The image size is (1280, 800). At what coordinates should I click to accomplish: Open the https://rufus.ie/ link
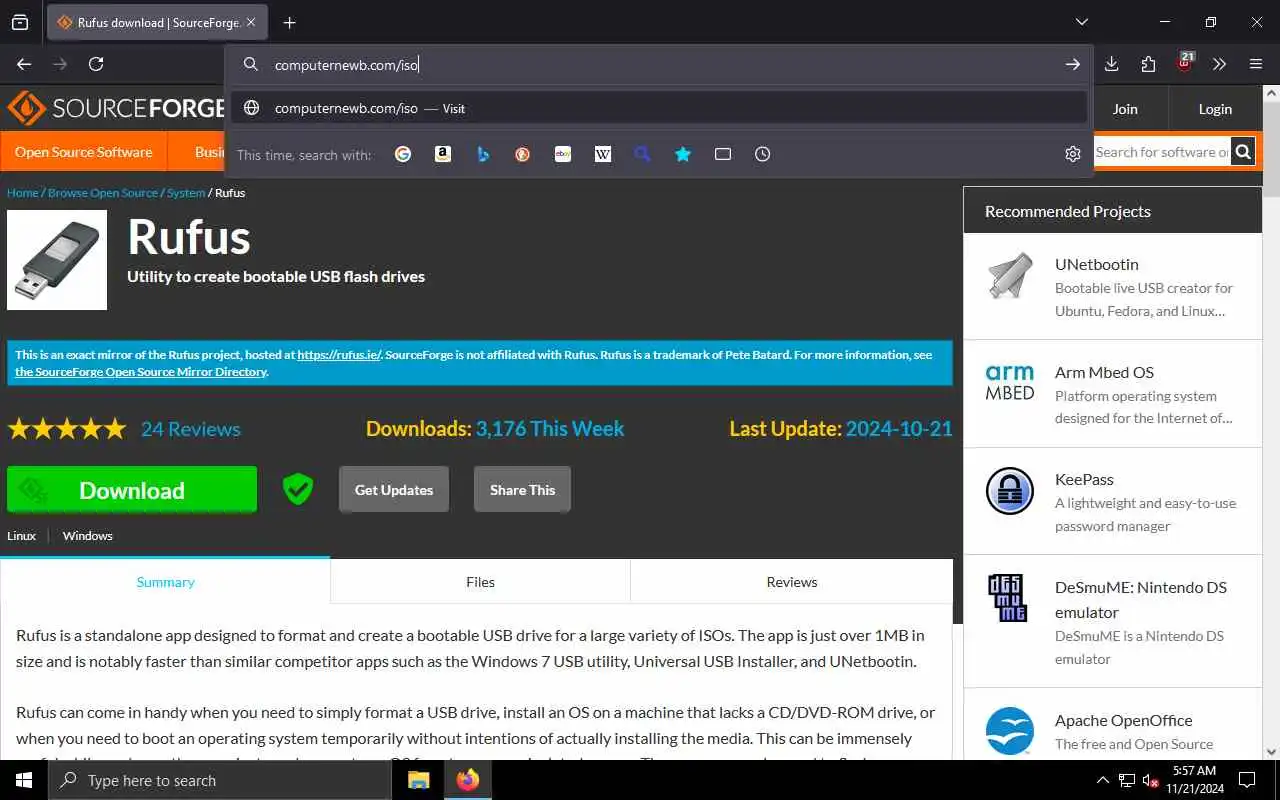(339, 354)
